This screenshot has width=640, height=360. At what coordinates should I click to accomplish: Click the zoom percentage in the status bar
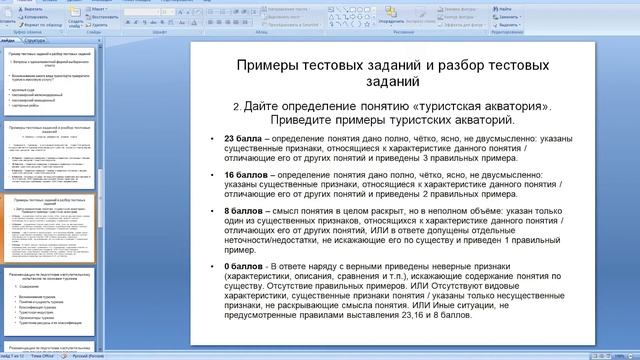click(x=620, y=356)
